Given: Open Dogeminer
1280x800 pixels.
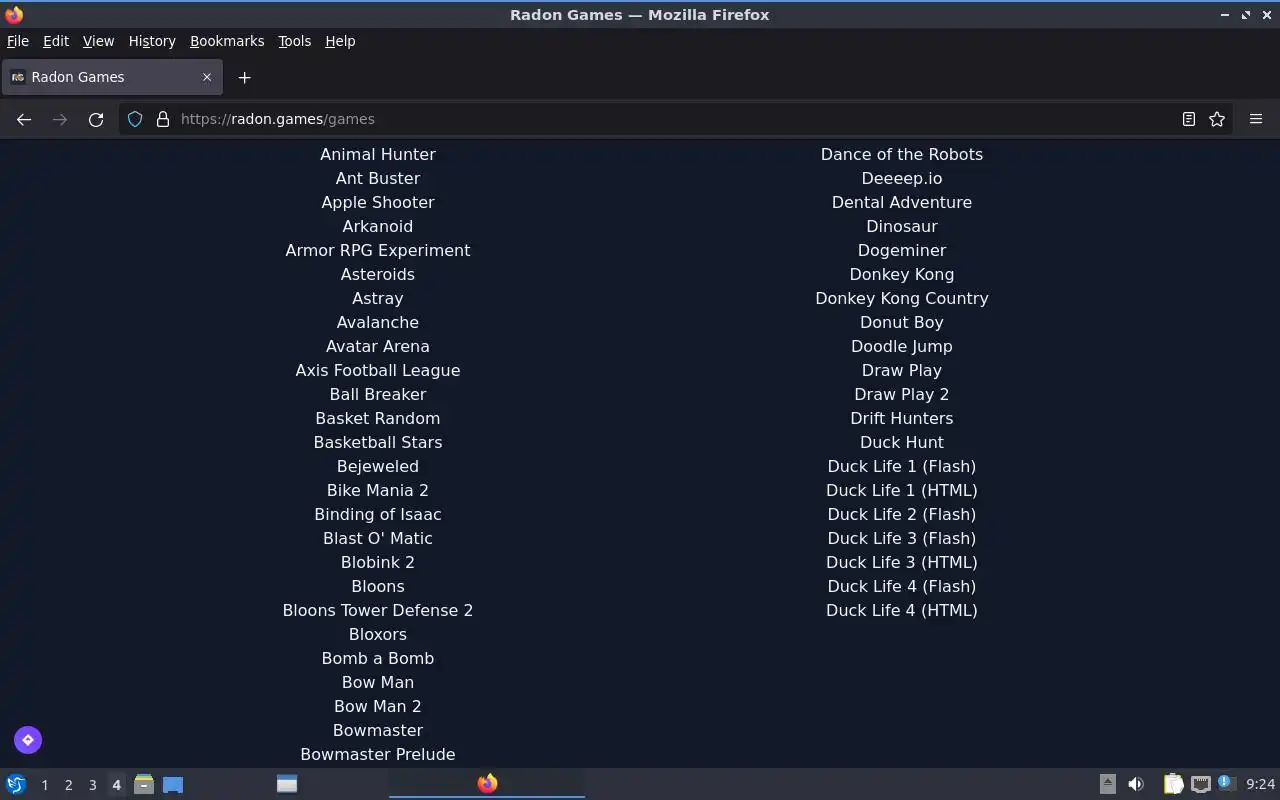Looking at the screenshot, I should (902, 250).
